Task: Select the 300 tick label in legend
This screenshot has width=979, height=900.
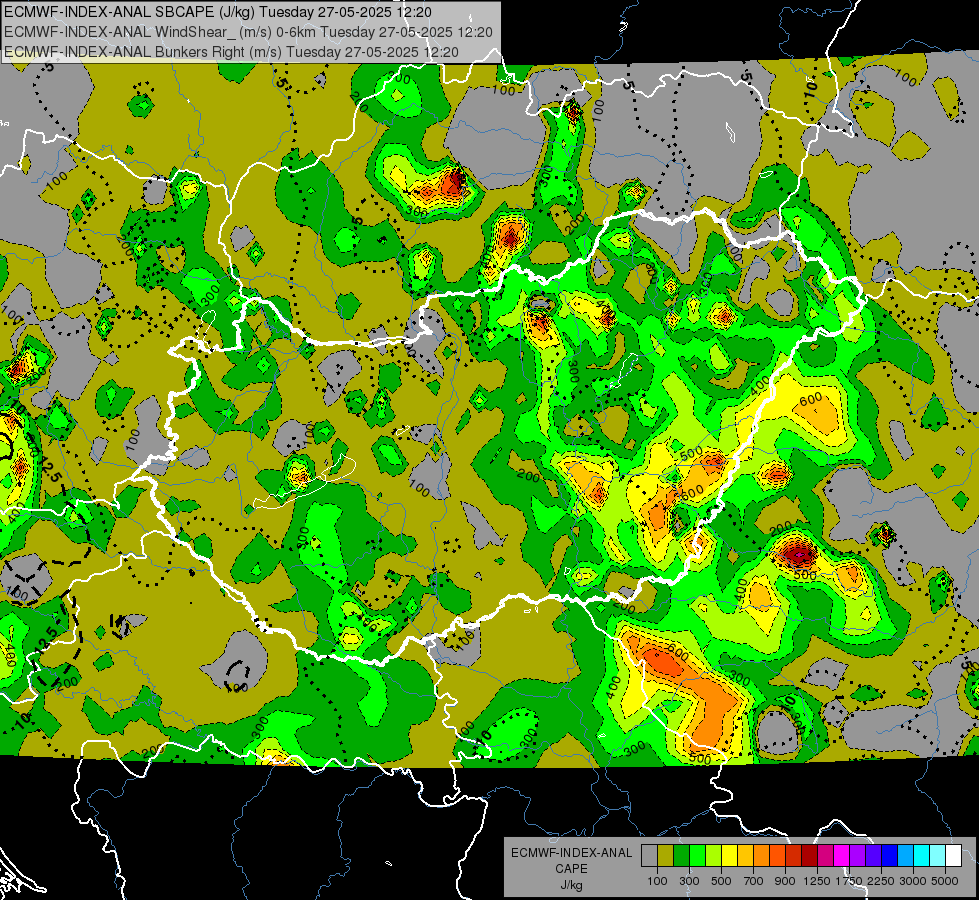Action: [689, 881]
